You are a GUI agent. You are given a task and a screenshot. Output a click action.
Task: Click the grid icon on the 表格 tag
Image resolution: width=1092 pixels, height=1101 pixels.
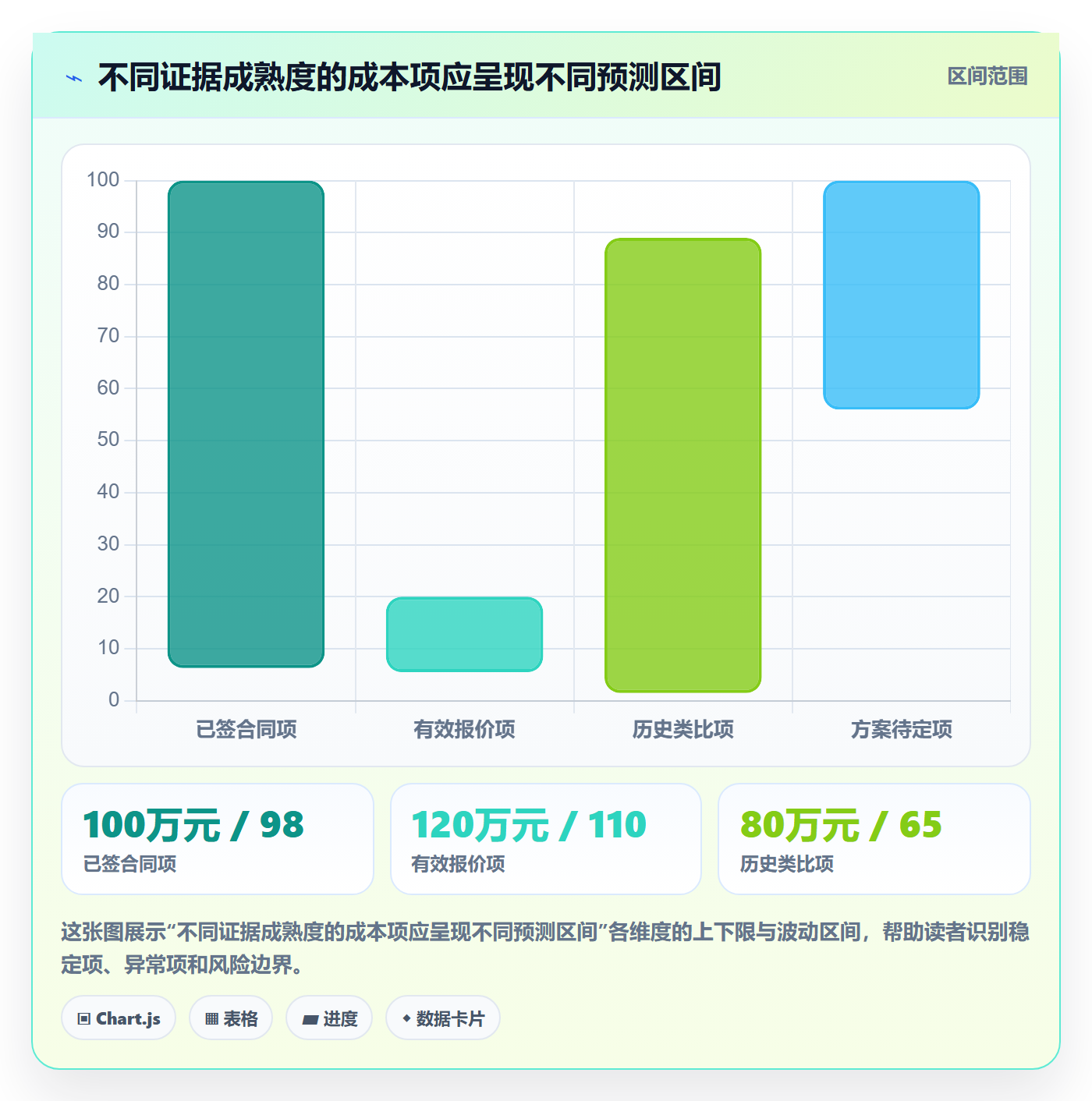[x=211, y=1018]
